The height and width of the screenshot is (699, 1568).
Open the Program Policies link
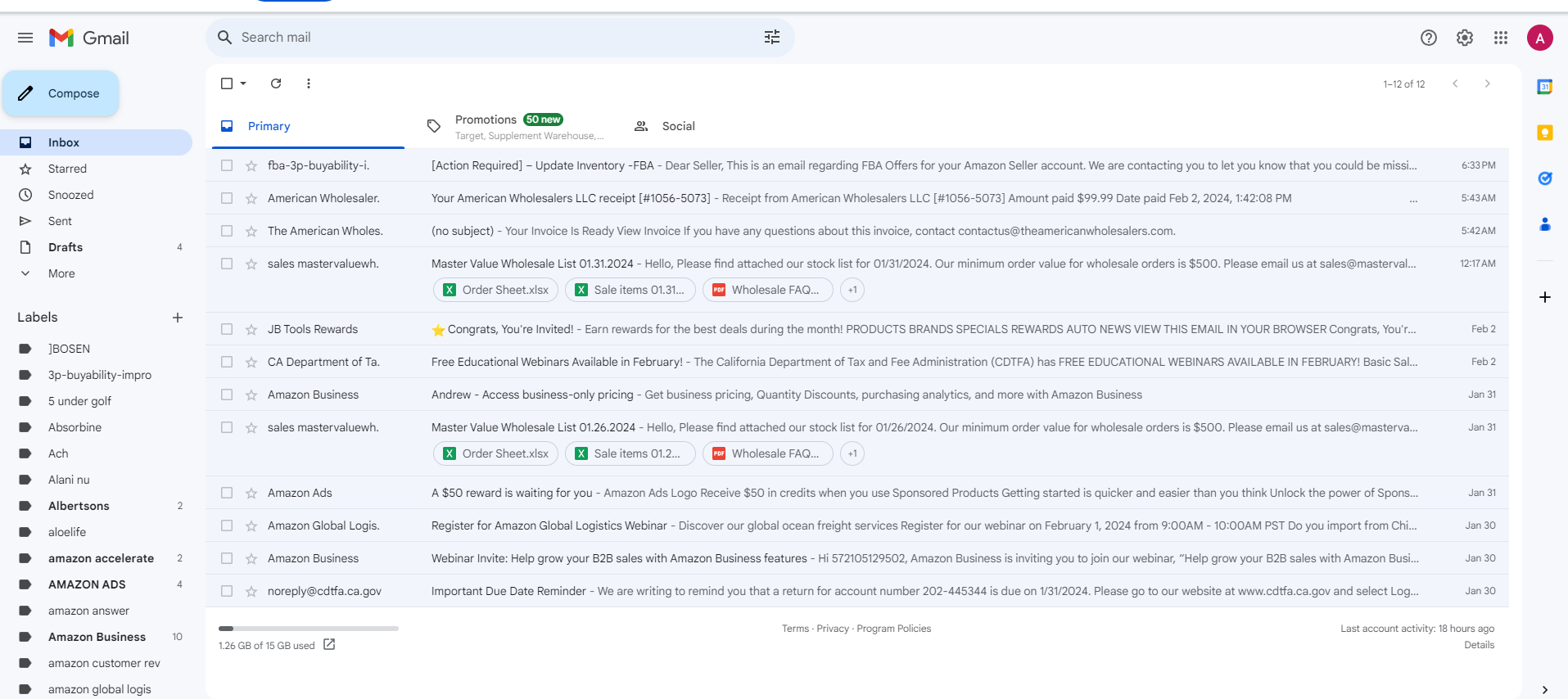(894, 629)
